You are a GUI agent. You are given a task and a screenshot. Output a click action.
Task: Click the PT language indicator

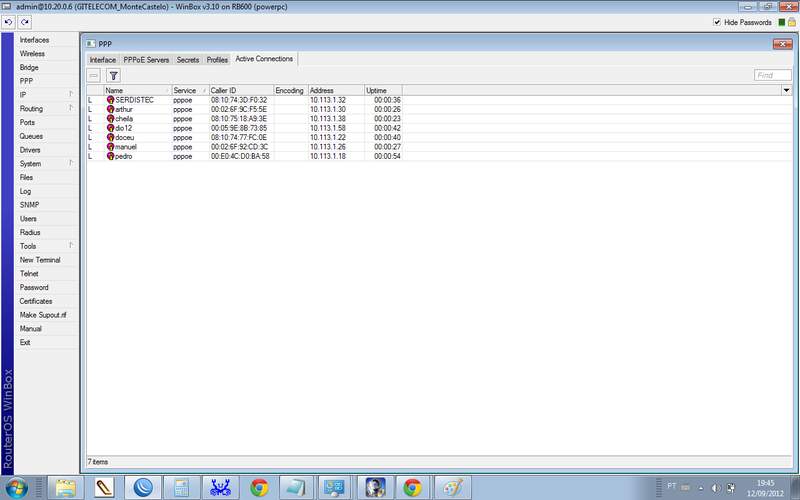coord(671,487)
